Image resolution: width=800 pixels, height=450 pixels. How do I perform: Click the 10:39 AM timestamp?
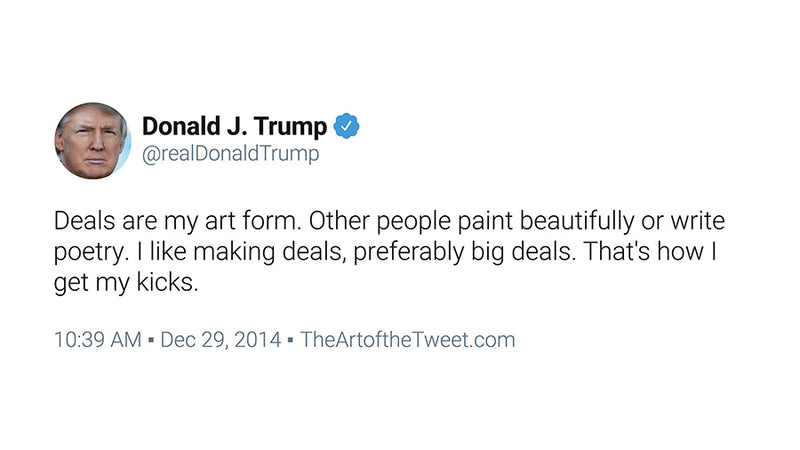pyautogui.click(x=97, y=339)
